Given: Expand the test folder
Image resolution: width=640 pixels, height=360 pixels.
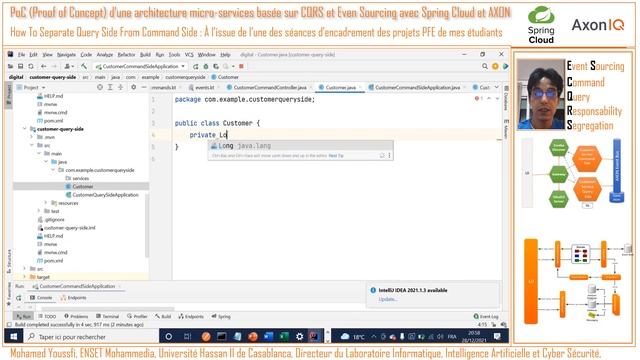Looking at the screenshot, I should (x=39, y=211).
